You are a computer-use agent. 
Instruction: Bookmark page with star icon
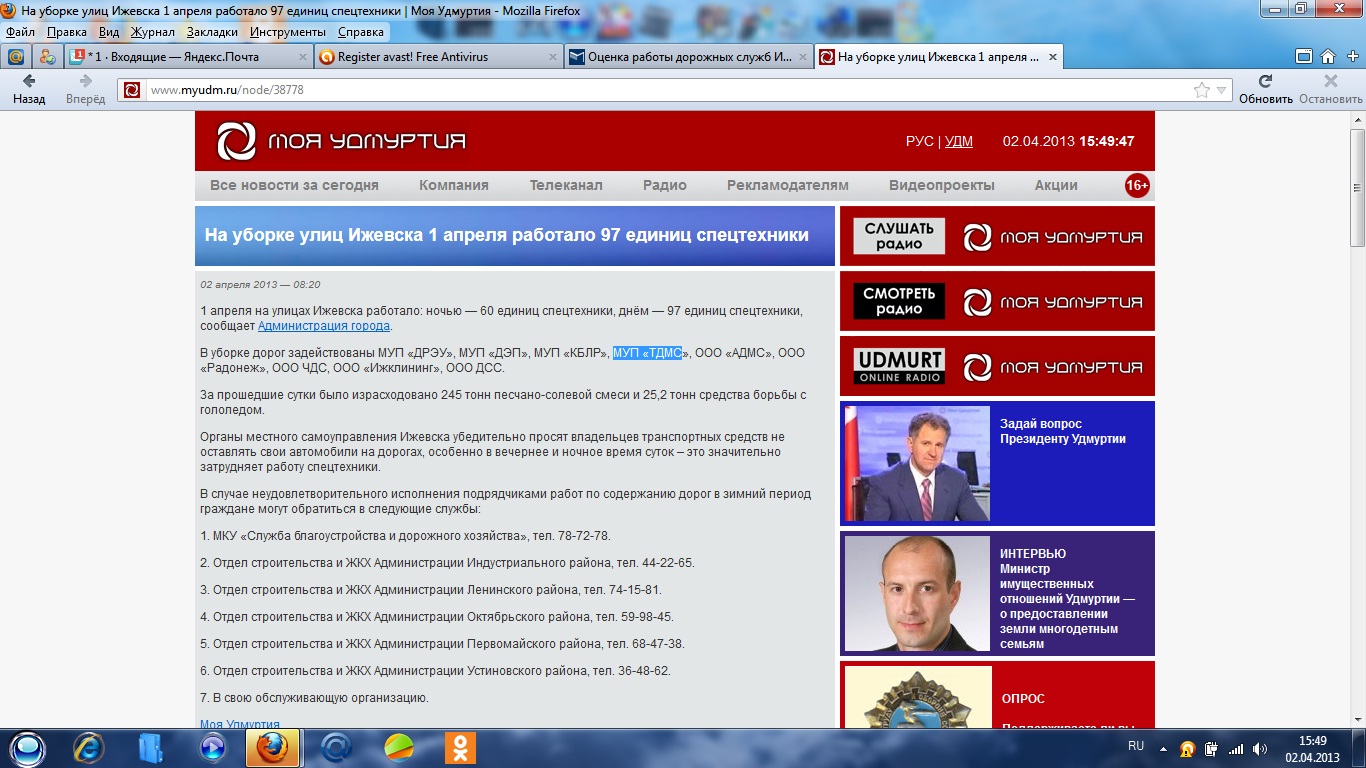point(1201,90)
